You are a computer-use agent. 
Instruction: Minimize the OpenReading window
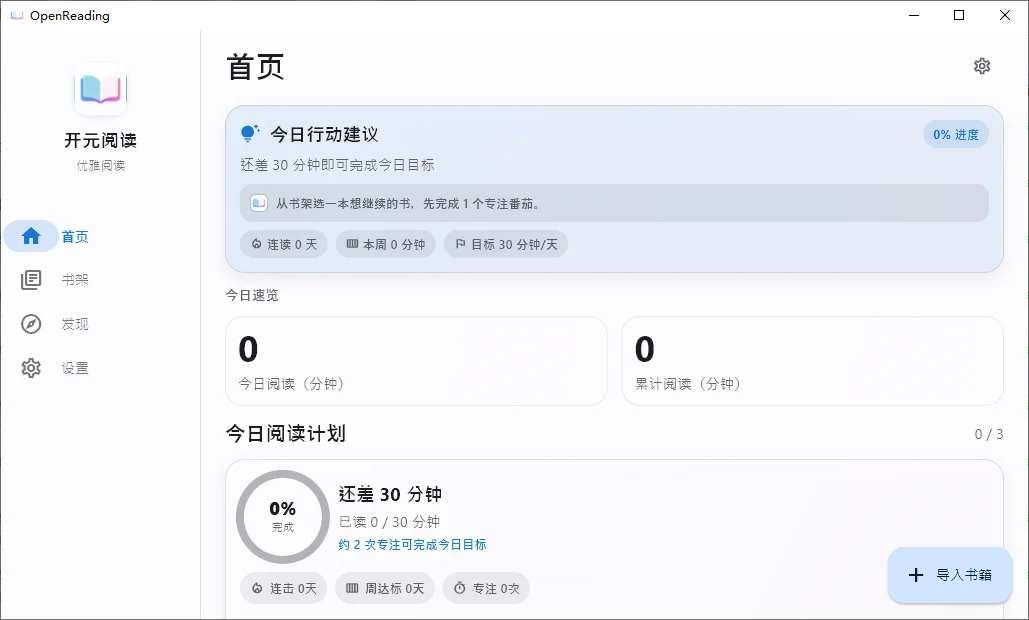pyautogui.click(x=914, y=15)
